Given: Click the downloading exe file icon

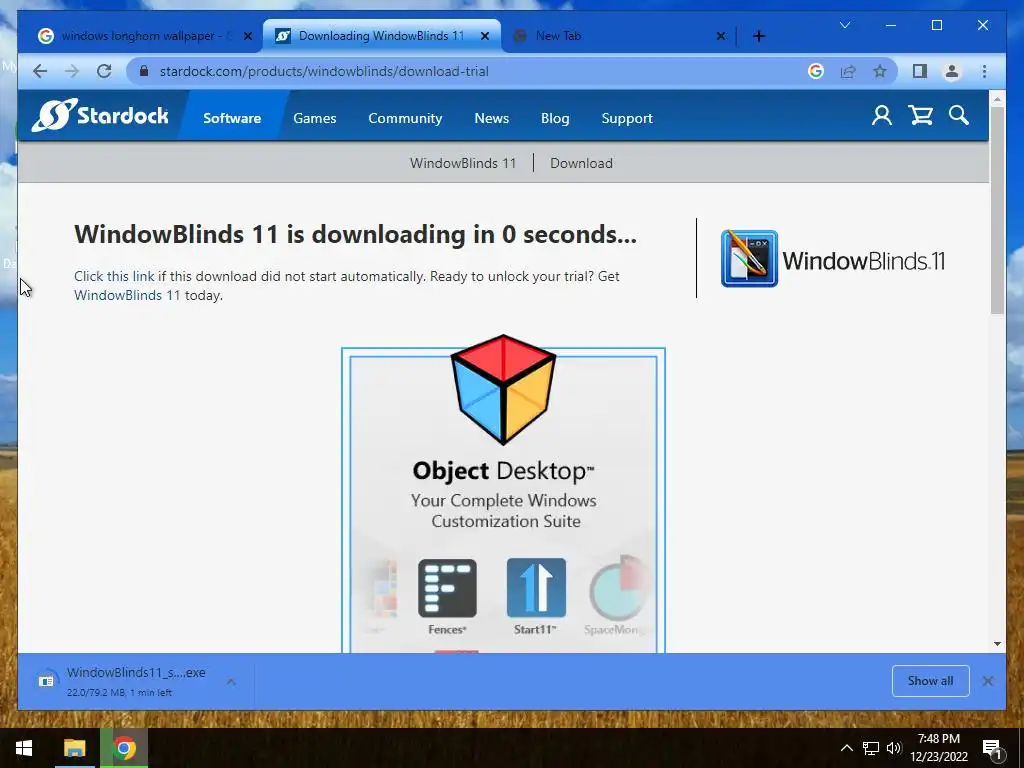Looking at the screenshot, I should [x=46, y=681].
